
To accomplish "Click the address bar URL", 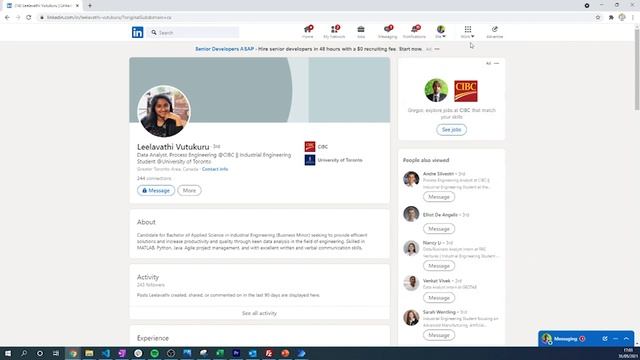I will click(109, 18).
